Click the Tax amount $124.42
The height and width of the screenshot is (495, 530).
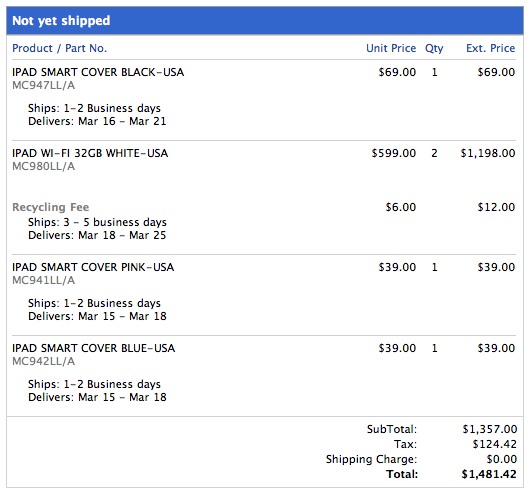pos(495,444)
